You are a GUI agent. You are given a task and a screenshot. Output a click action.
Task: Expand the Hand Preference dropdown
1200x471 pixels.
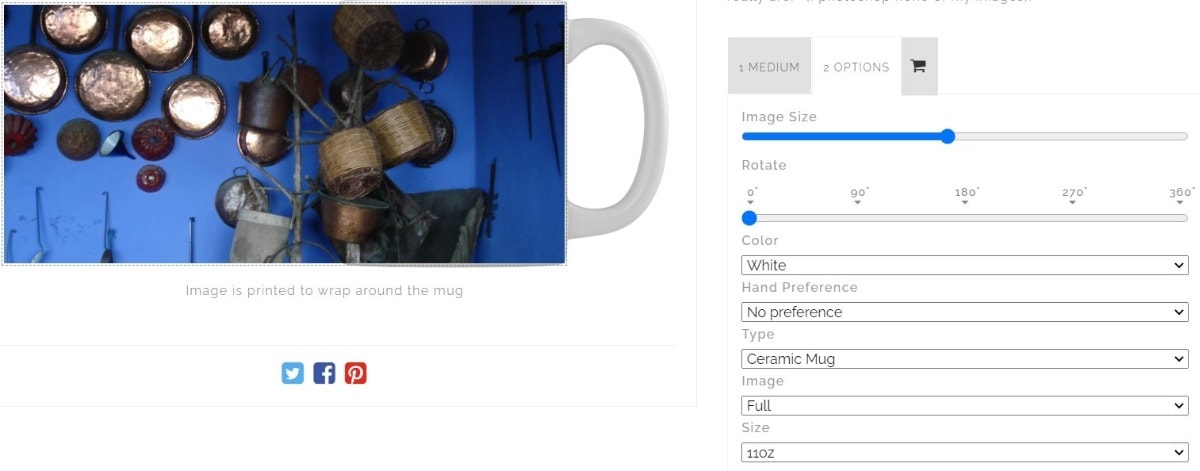pos(964,312)
